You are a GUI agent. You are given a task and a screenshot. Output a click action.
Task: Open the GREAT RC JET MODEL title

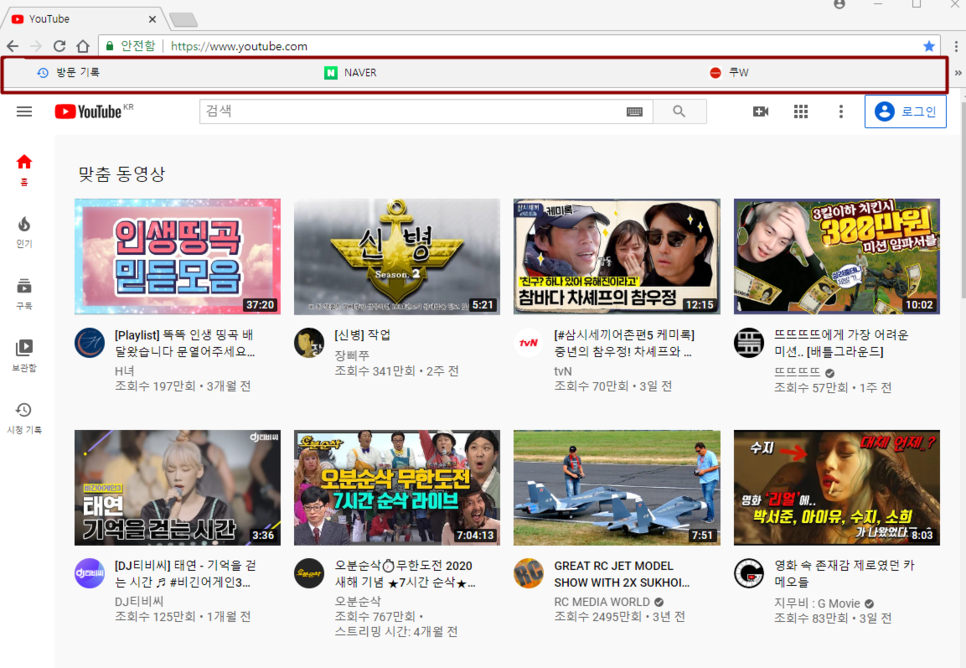[x=622, y=574]
